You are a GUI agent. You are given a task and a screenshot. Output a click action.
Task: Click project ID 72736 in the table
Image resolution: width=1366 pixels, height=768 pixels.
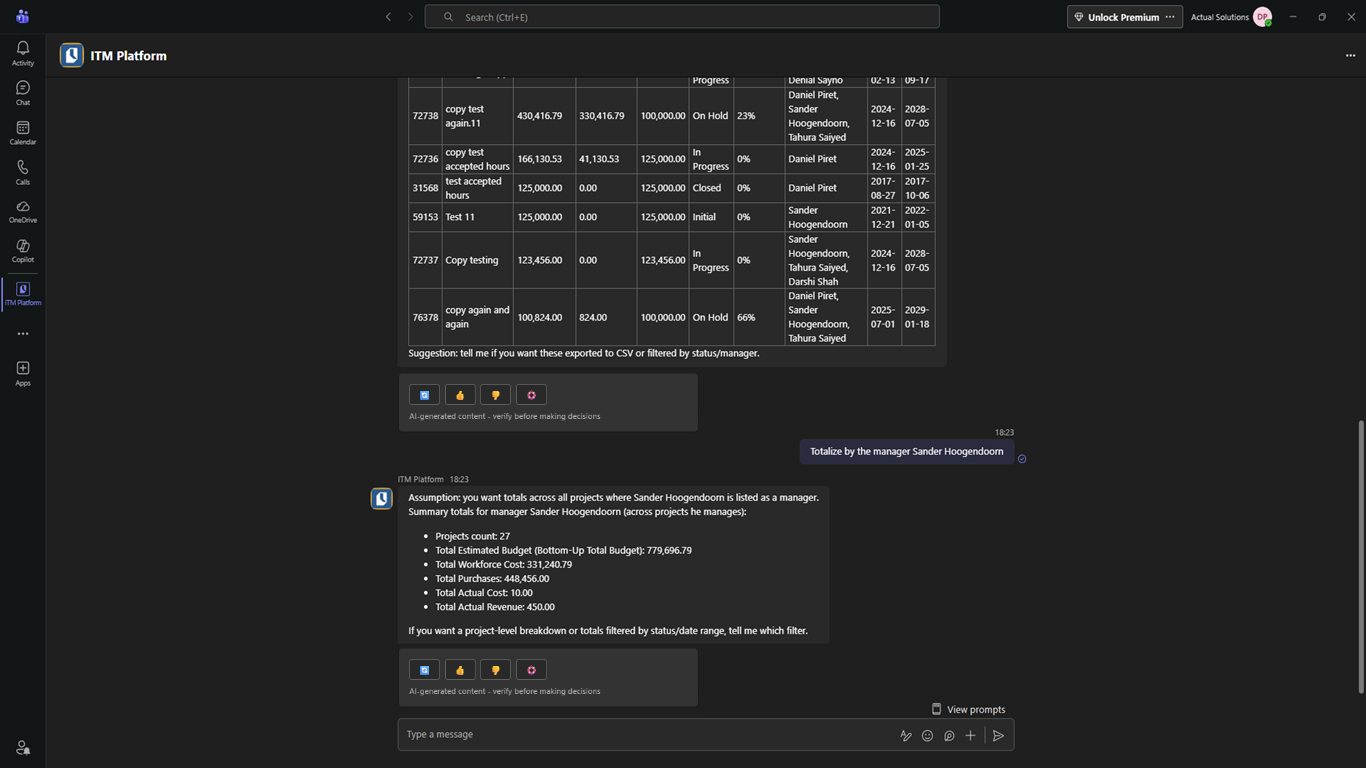[425, 159]
